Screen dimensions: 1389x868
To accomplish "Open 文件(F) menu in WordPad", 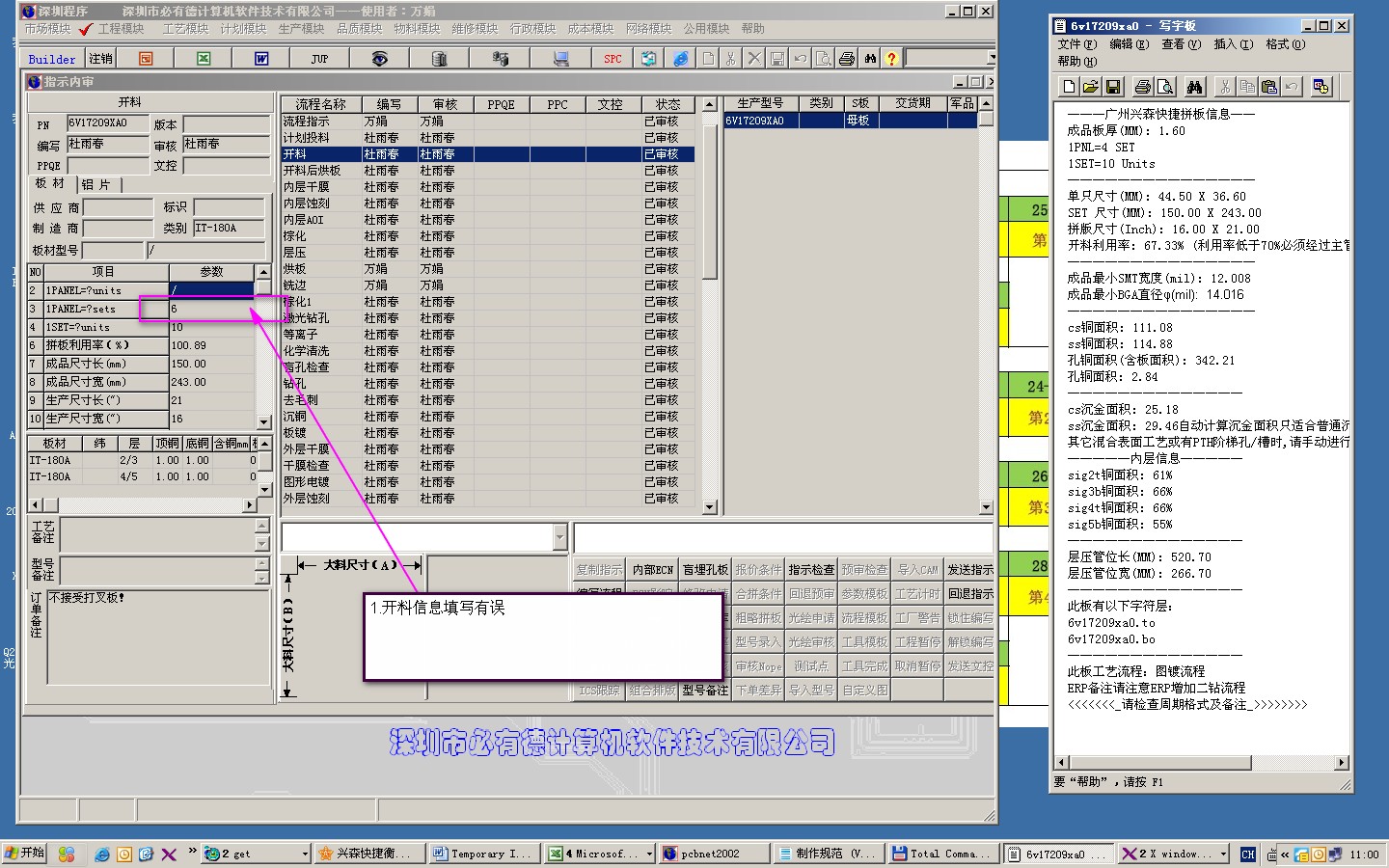I will click(x=1076, y=44).
